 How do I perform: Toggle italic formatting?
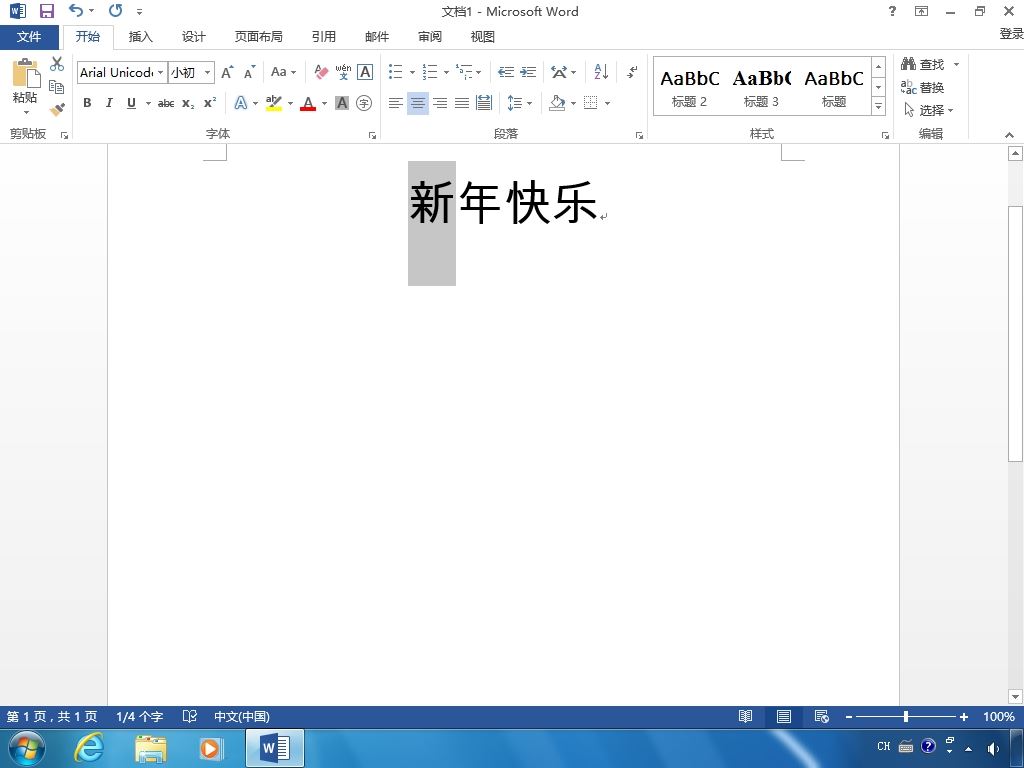point(109,103)
